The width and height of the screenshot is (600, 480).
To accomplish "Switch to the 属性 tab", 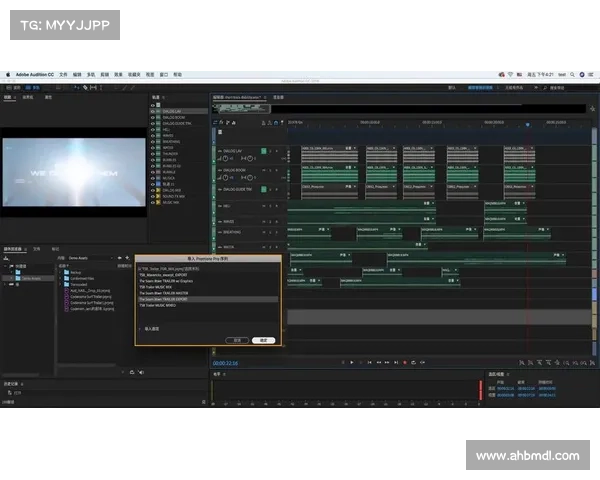I will 48,97.
